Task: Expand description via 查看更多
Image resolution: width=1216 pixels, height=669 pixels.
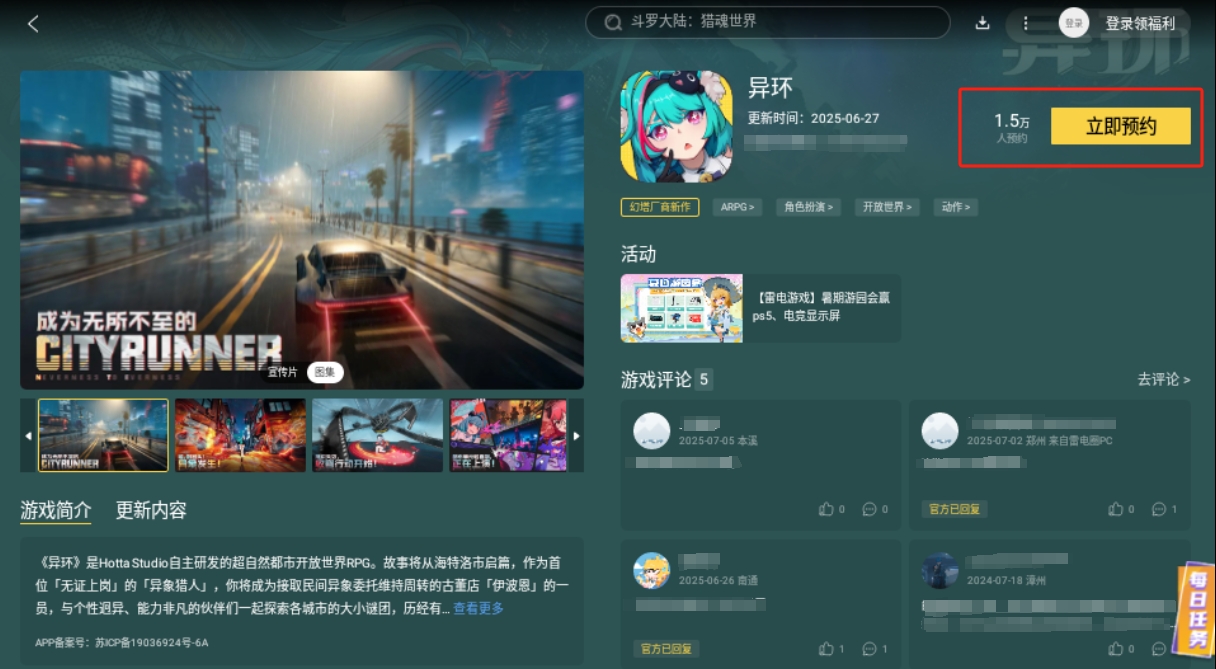Action: tap(479, 608)
